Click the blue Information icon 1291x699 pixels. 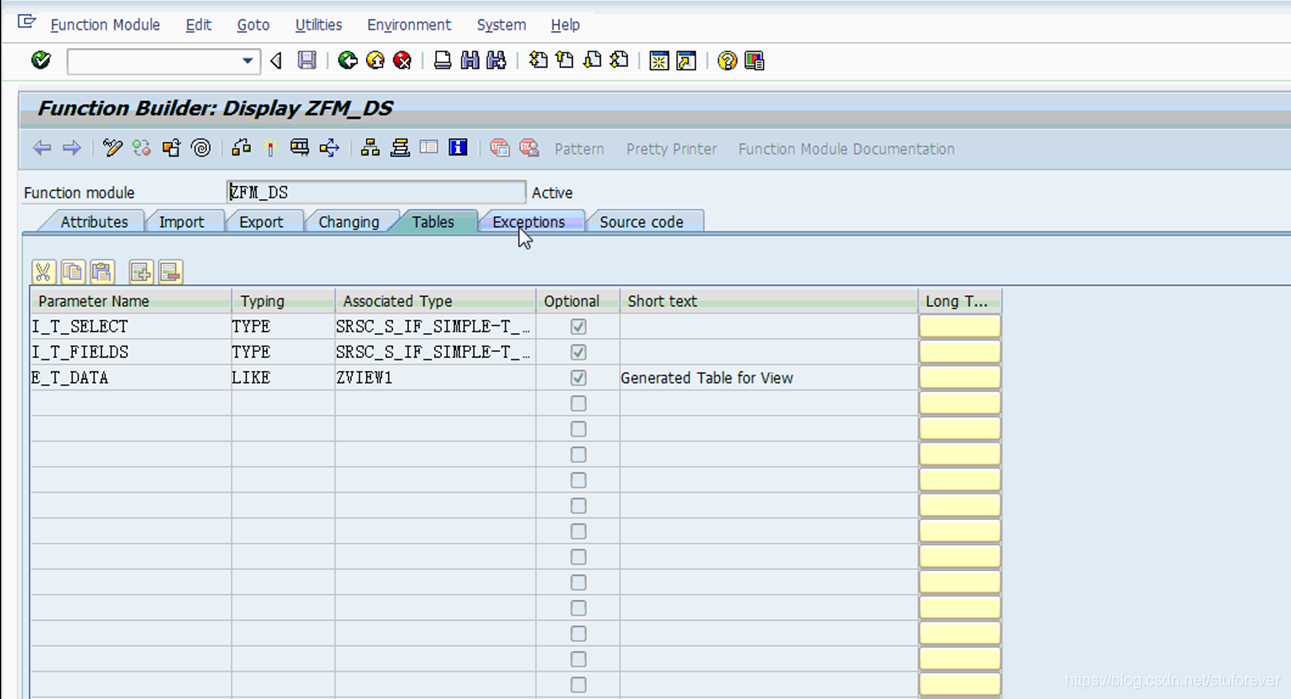click(458, 148)
